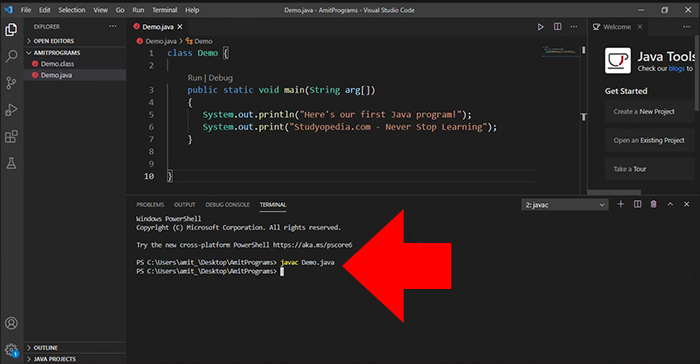Open the Help menu
Viewport: 700px width, 364px height.
192,10
